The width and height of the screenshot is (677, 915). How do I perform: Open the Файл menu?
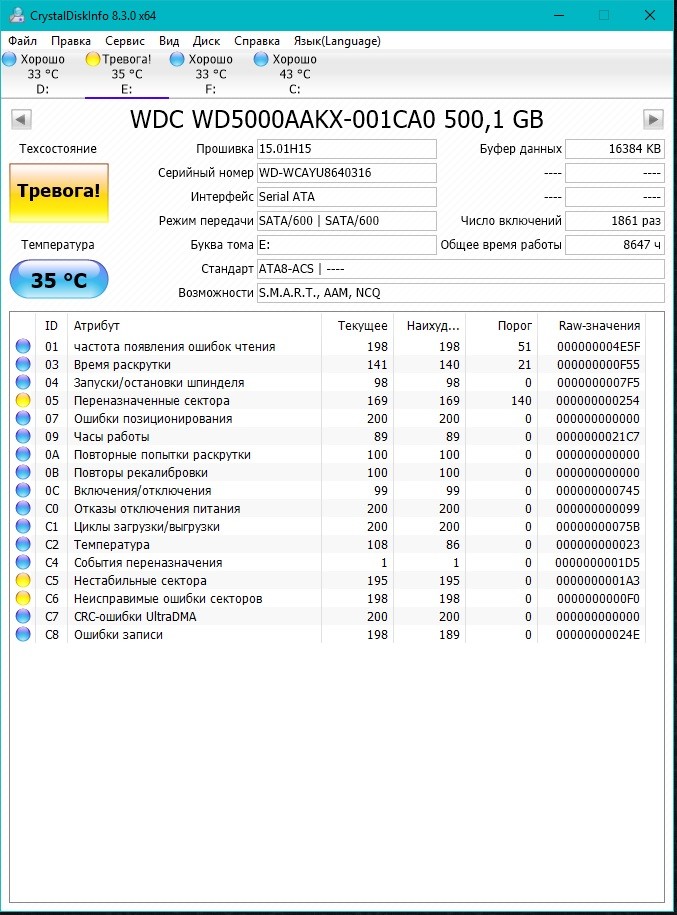(23, 41)
